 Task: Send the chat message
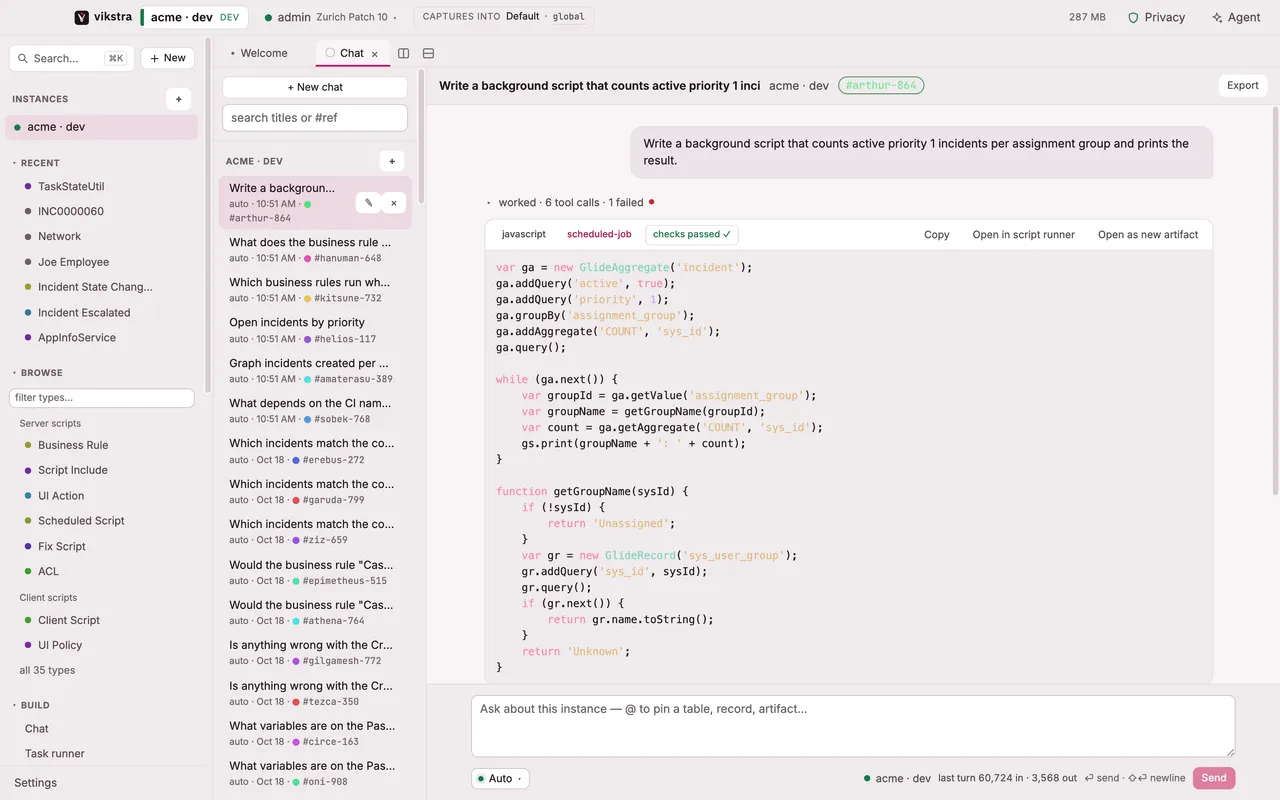tap(1214, 778)
